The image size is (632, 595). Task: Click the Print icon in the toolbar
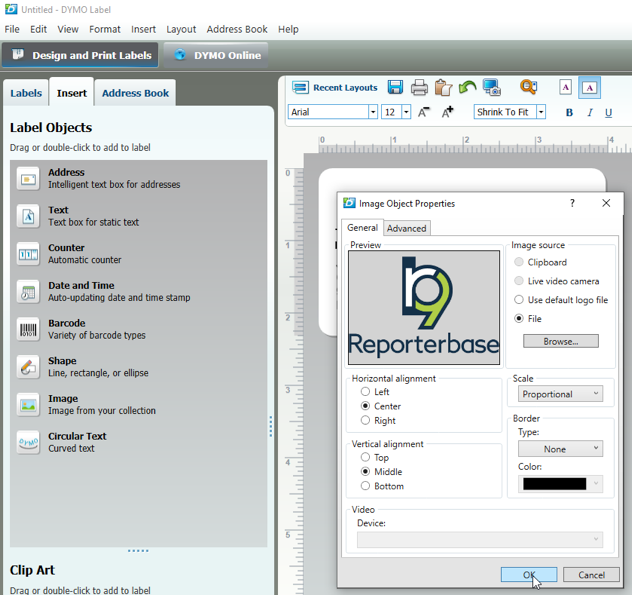coord(420,88)
